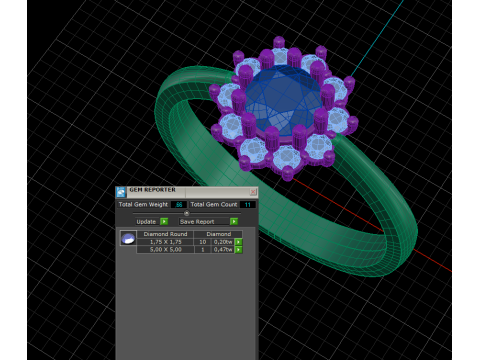Click the 'Total Gem Count' label
The width and height of the screenshot is (480, 360).
pos(214,205)
